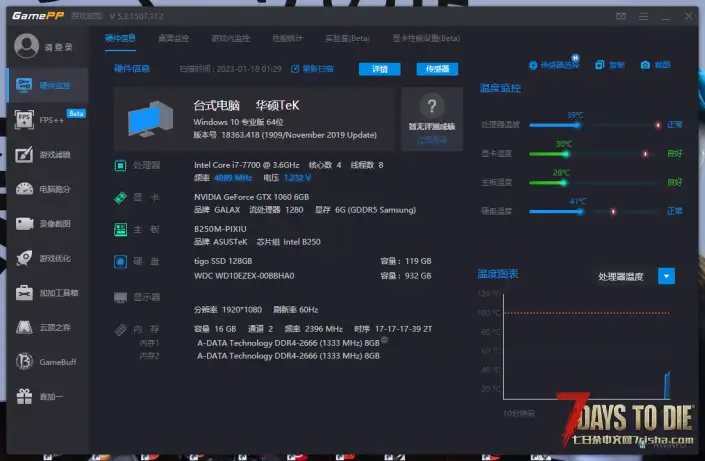The width and height of the screenshot is (705, 461).
Task: Click the GamePP logo in title bar
Action: [38, 16]
